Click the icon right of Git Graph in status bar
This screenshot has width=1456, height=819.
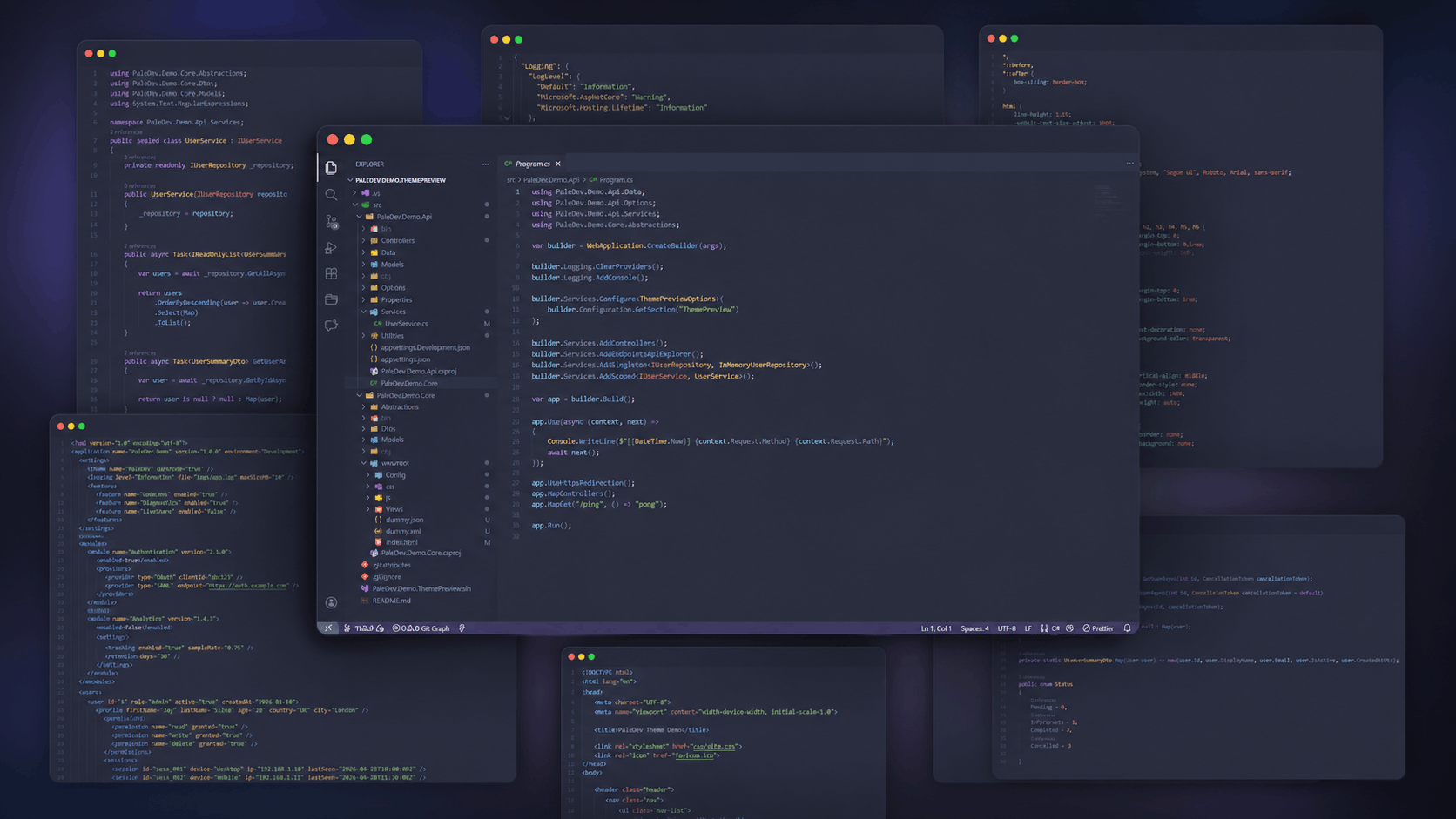[462, 628]
